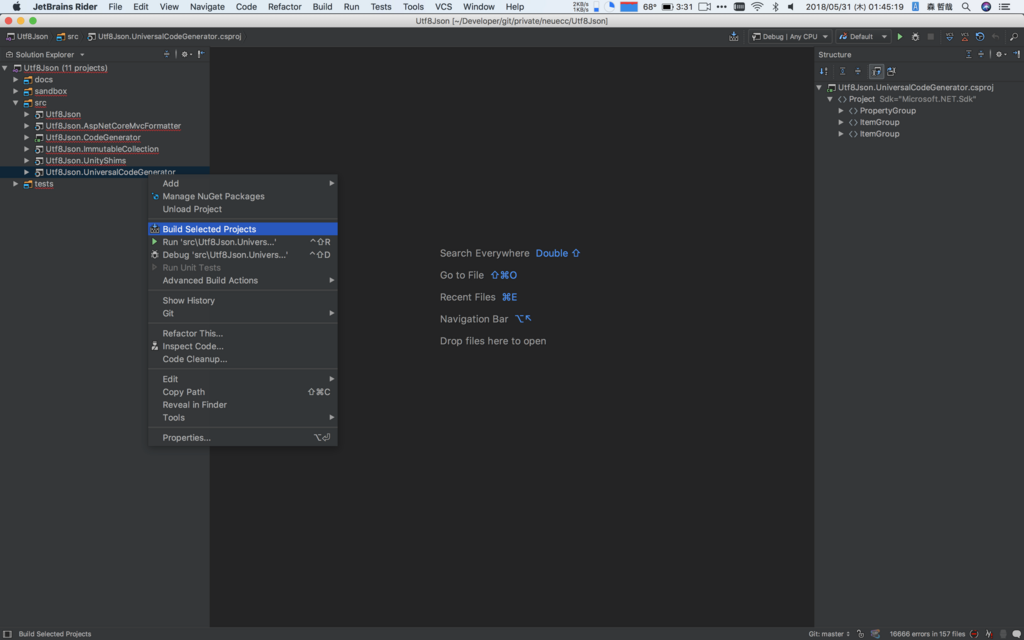
Task: Click src breadcrumb in navigation bar
Action: pos(67,37)
